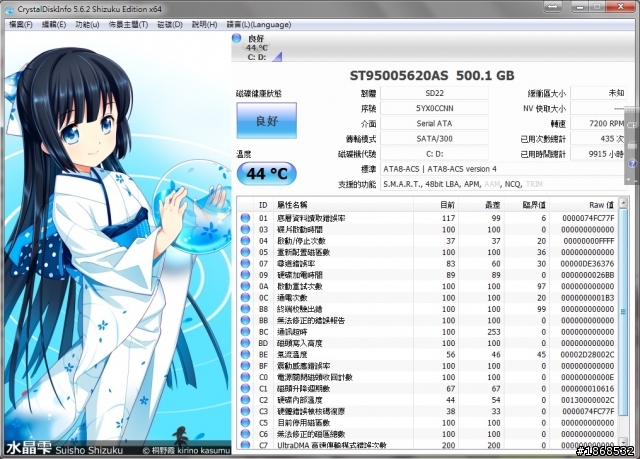Click the power-on hours field 9915 小時

tap(598, 154)
